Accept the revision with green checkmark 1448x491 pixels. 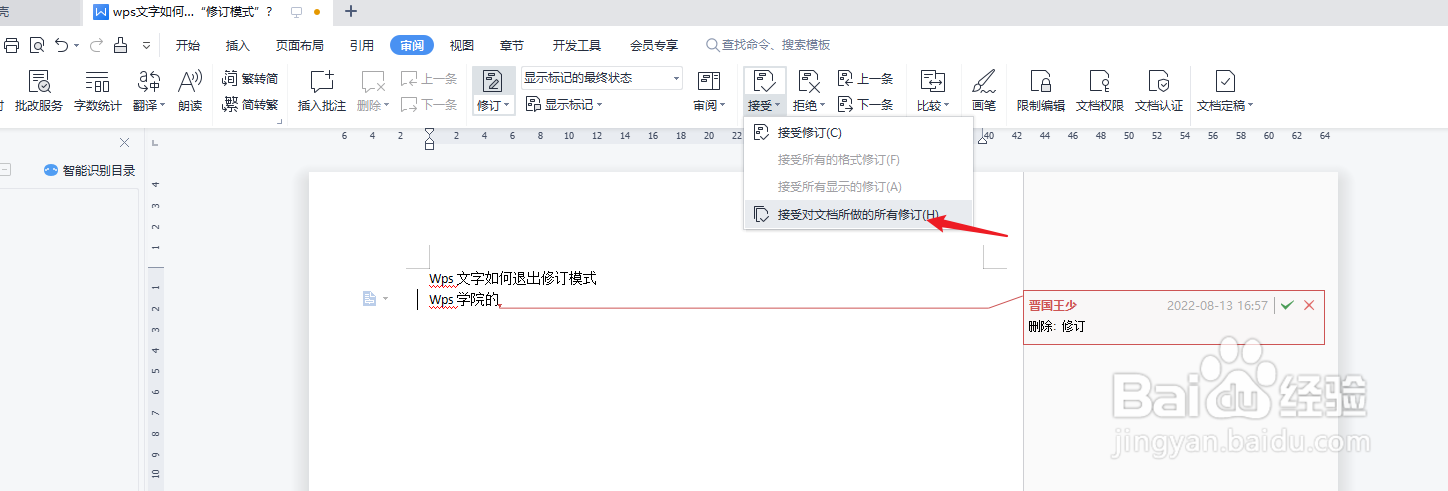[x=1287, y=305]
